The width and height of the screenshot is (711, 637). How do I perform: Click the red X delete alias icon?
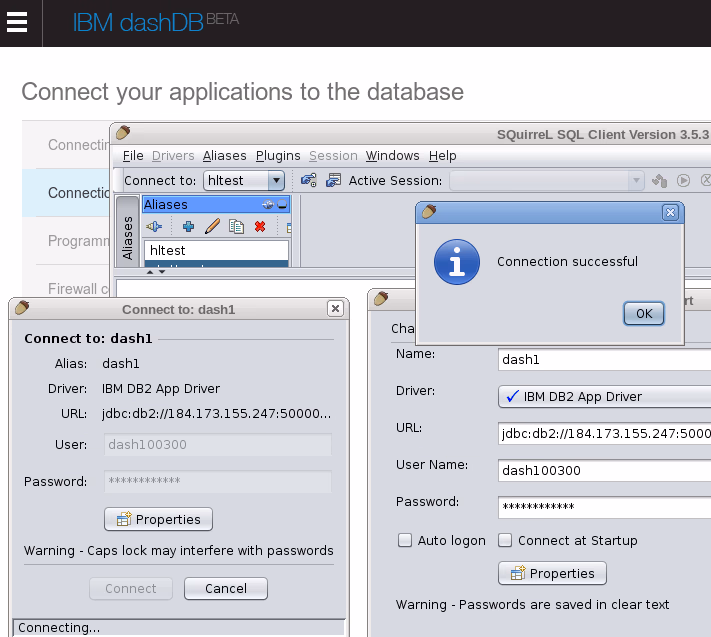[x=260, y=227]
